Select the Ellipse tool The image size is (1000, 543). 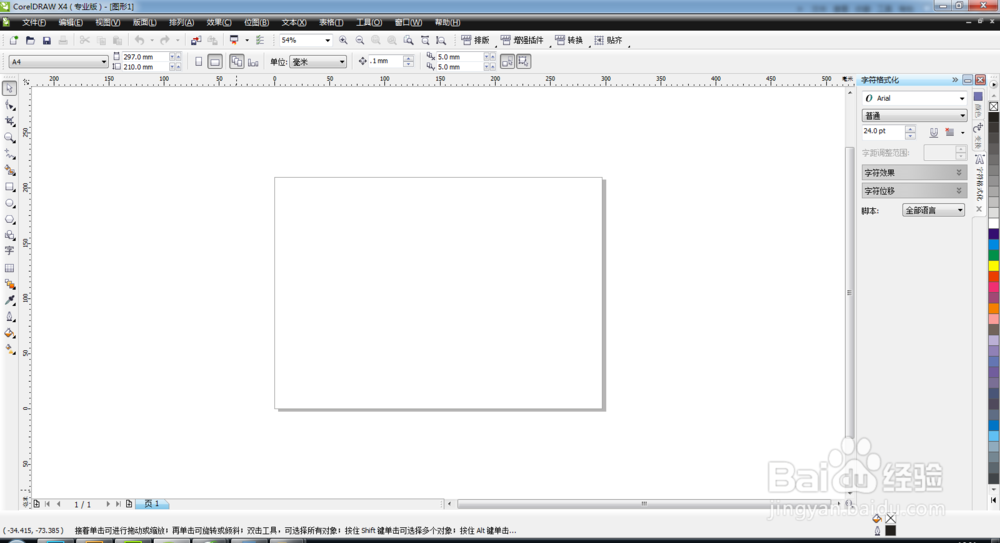(x=10, y=203)
